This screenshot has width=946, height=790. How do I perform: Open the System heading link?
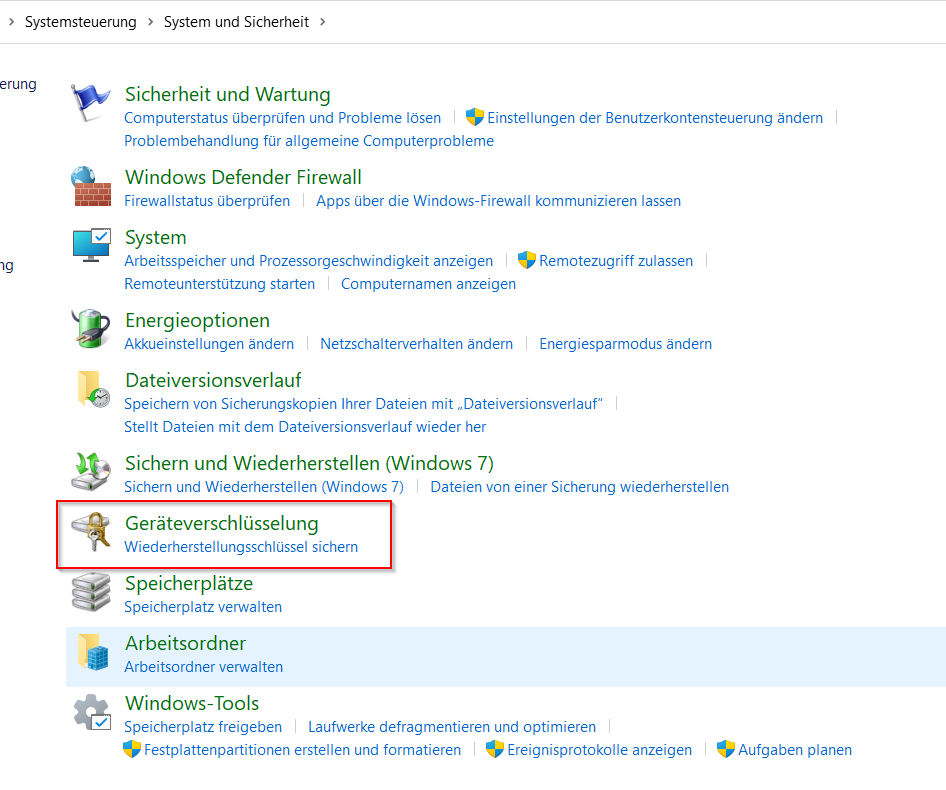pos(156,237)
